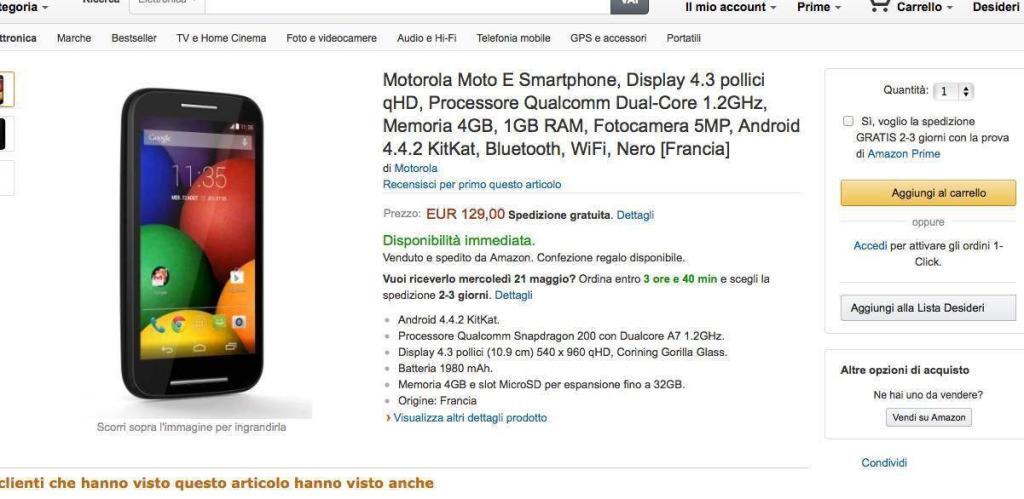Viewport: 1024px width, 499px height.
Task: Go to the Telefonia mobile section
Action: coord(513,38)
